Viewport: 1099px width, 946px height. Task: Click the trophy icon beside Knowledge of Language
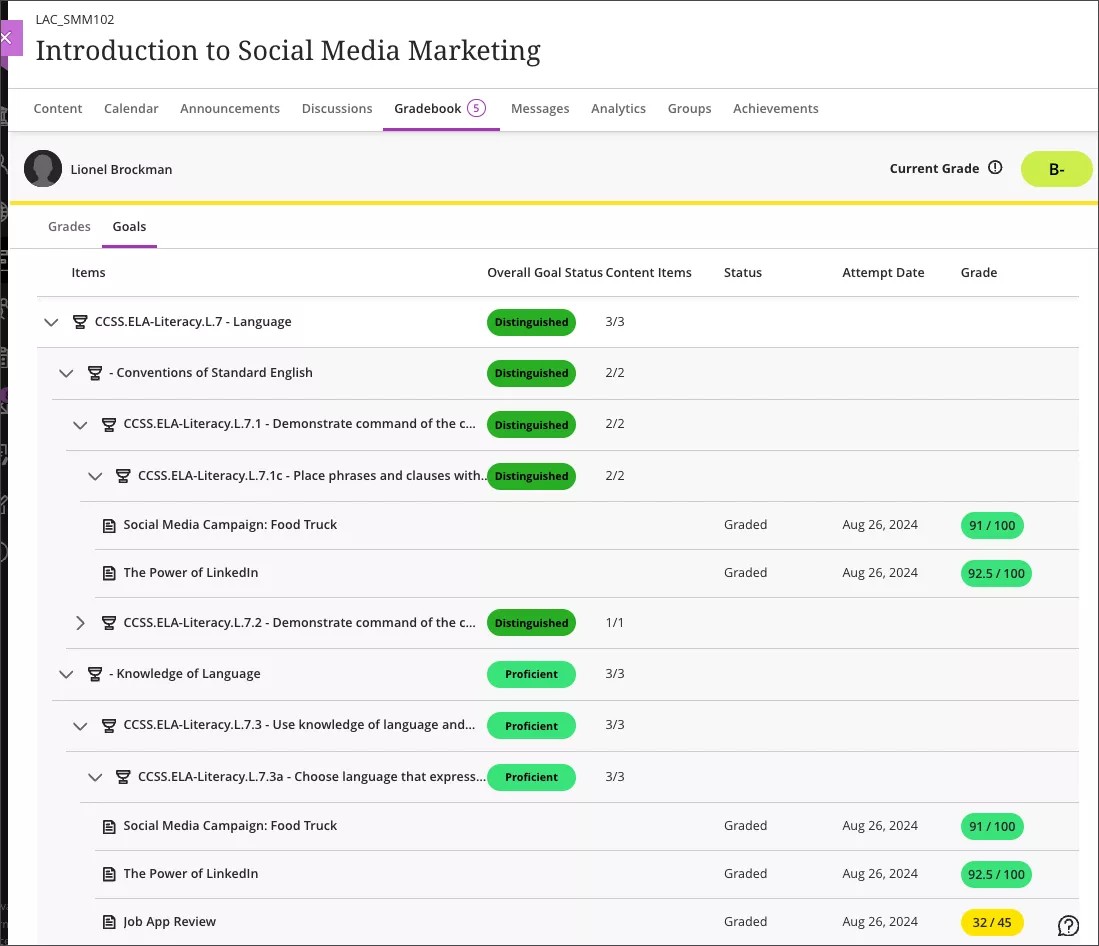click(94, 673)
